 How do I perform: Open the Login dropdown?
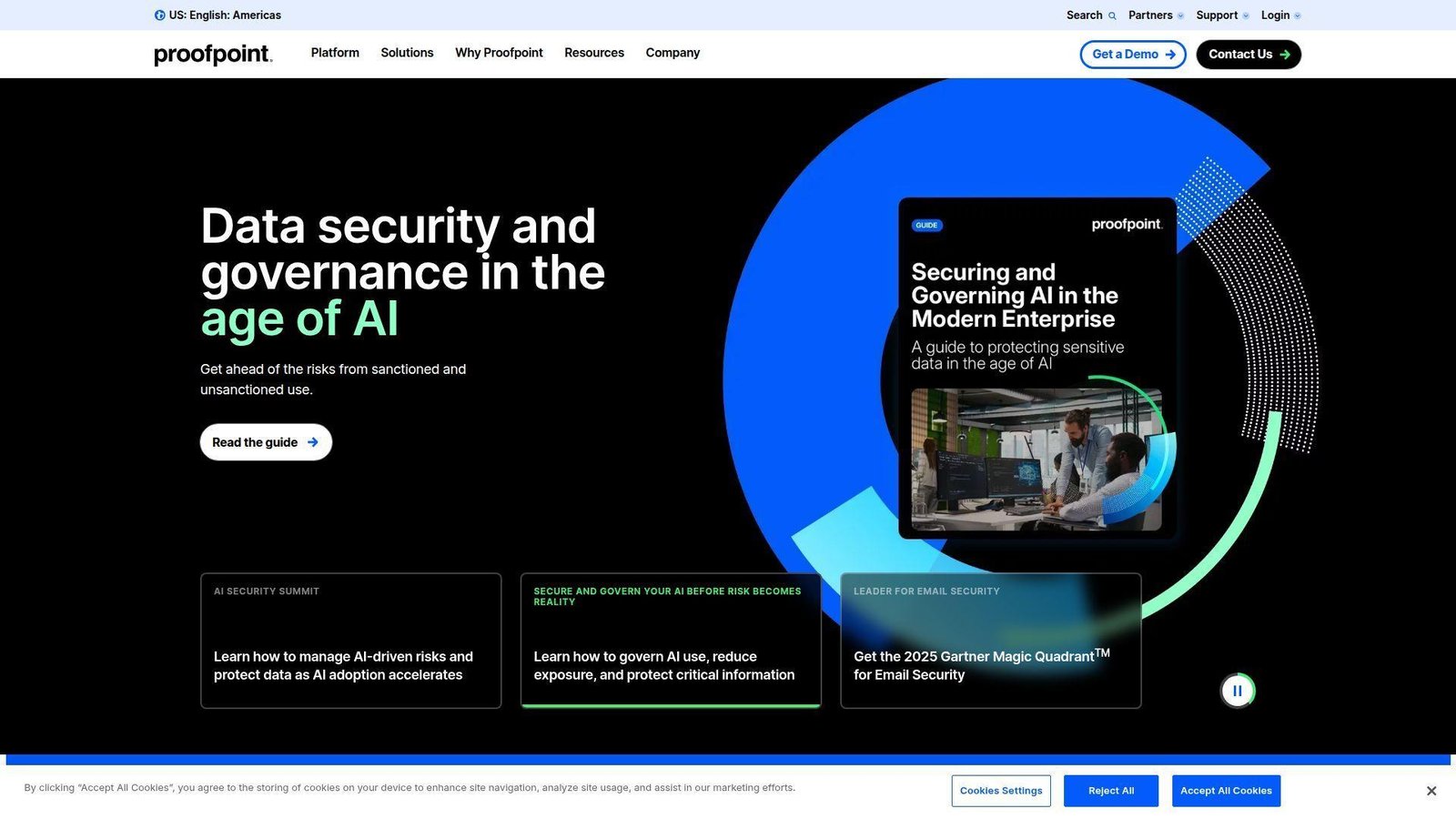(x=1280, y=15)
